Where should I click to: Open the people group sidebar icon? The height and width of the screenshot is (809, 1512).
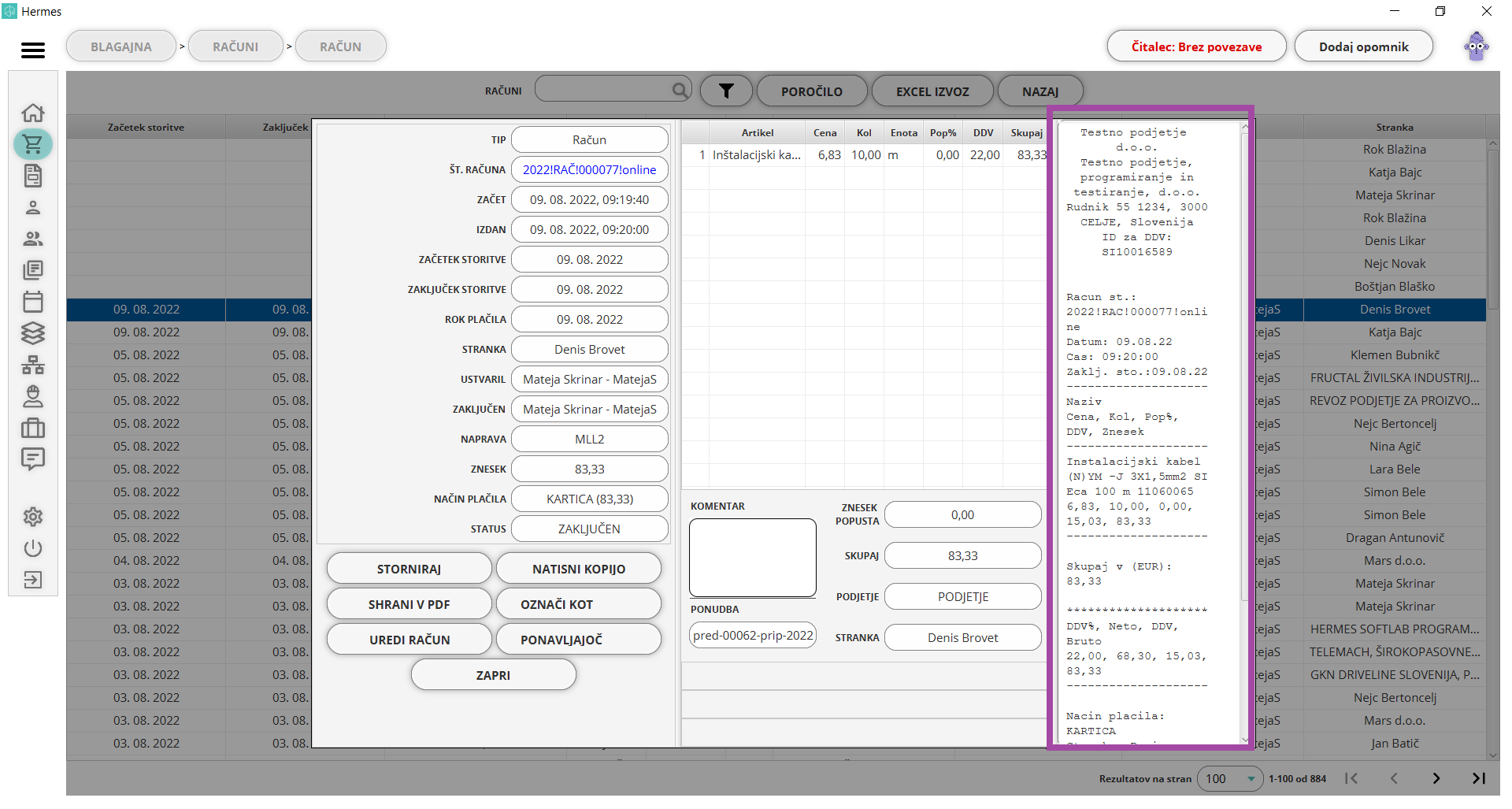click(x=33, y=239)
